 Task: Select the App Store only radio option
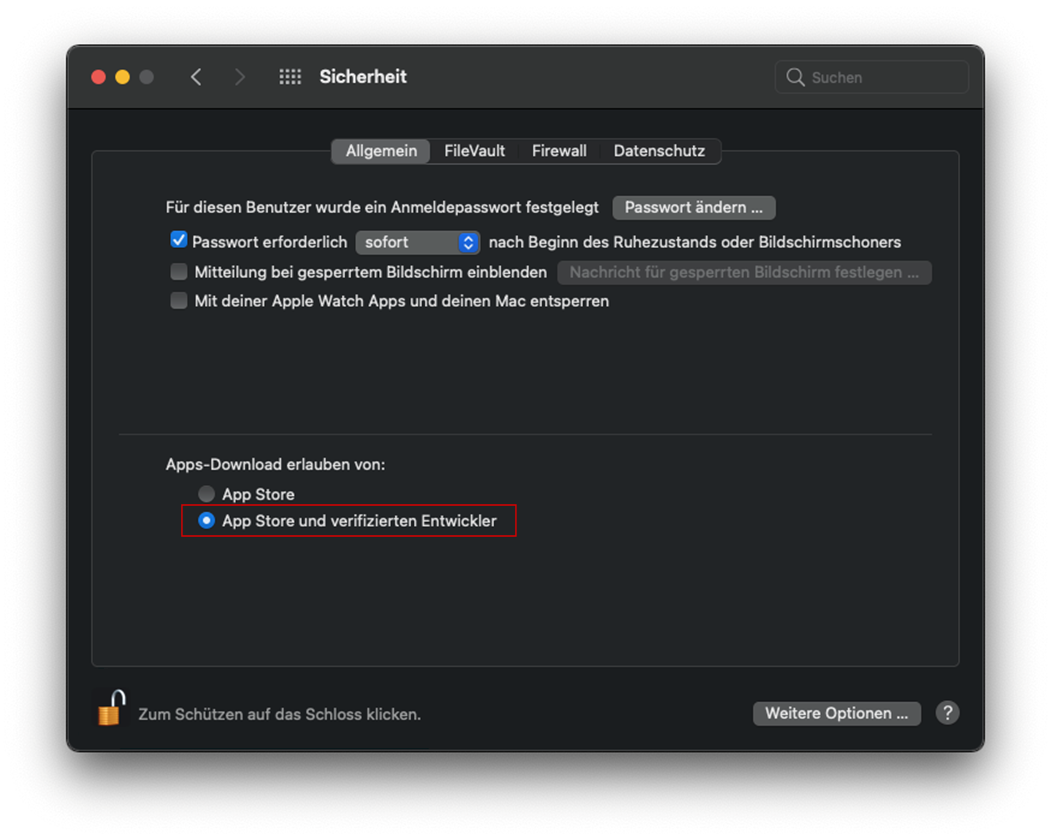coord(206,494)
